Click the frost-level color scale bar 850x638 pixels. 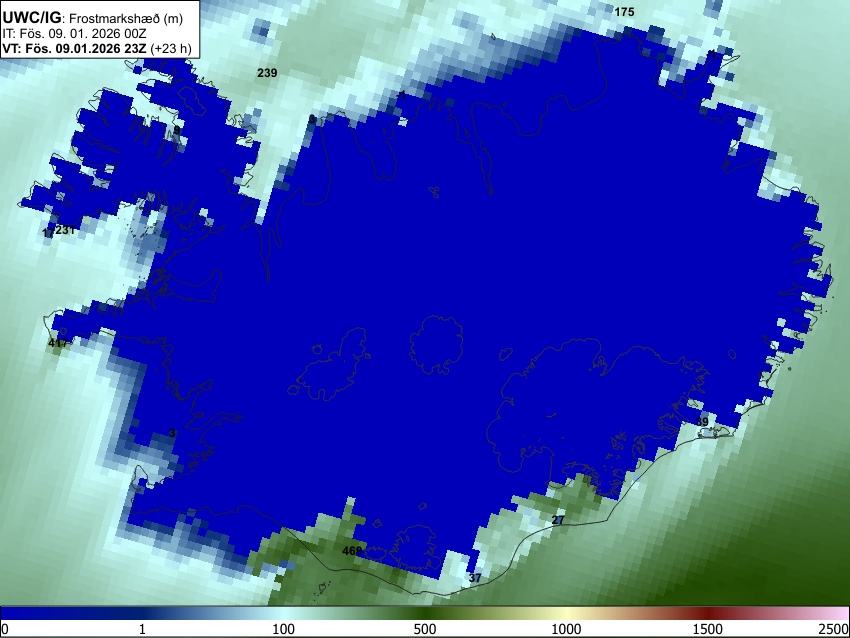click(x=425, y=614)
